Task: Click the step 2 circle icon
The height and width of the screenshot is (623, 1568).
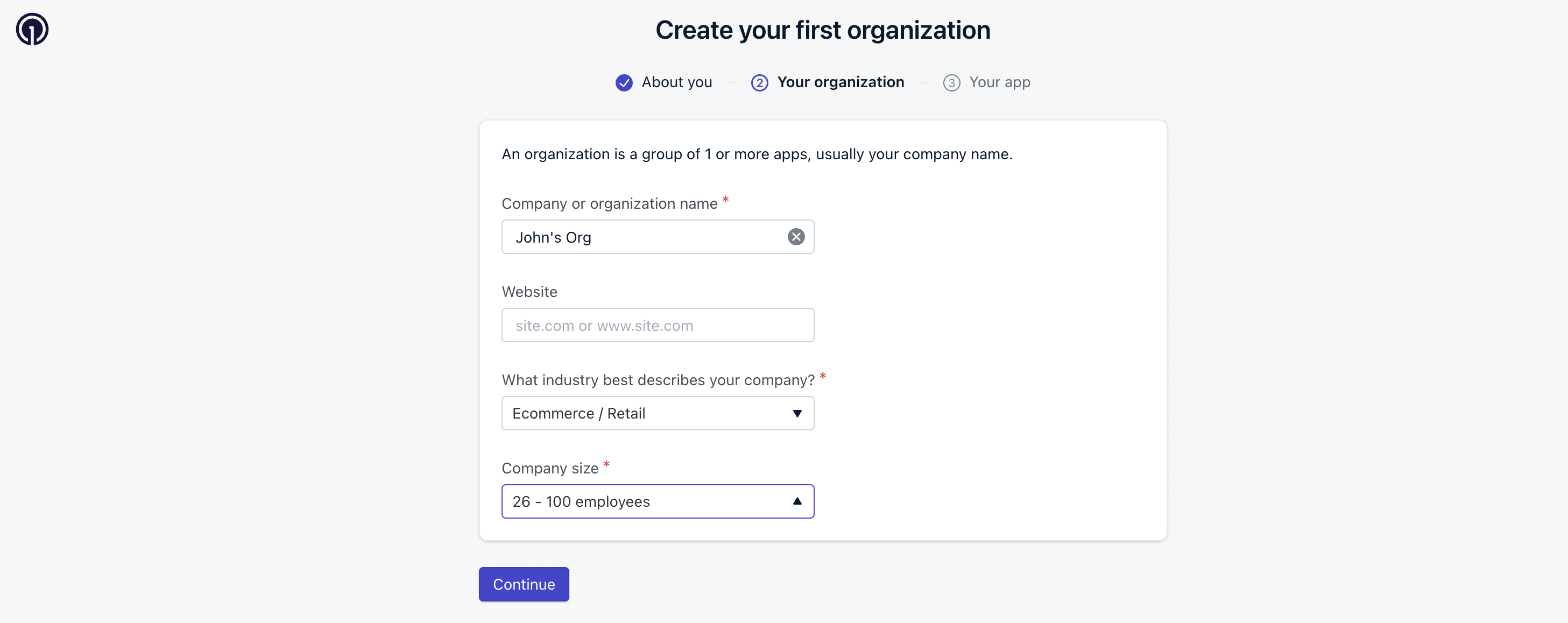Action: (759, 83)
